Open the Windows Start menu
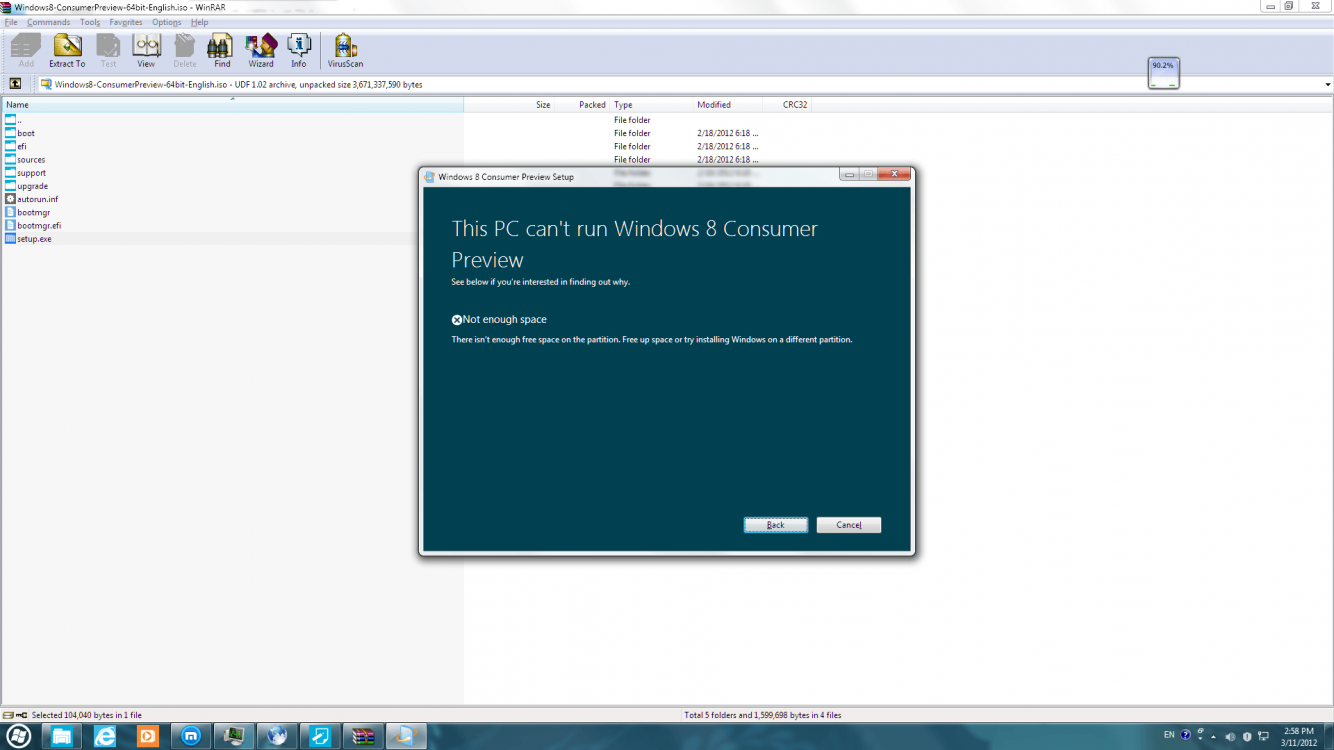 click(x=18, y=736)
